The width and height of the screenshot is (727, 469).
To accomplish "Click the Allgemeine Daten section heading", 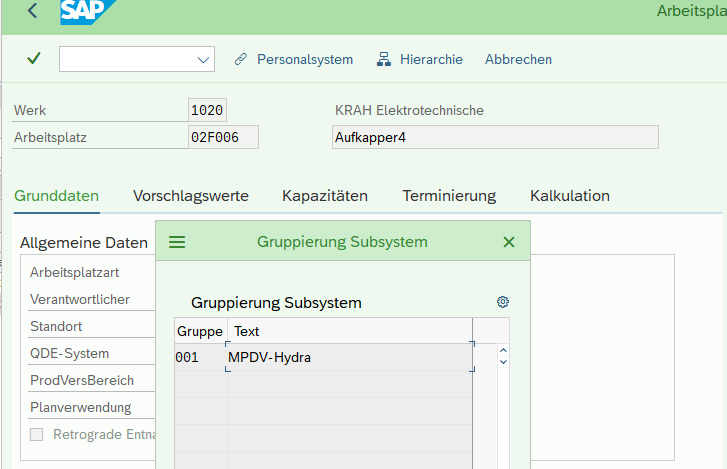I will [x=84, y=242].
